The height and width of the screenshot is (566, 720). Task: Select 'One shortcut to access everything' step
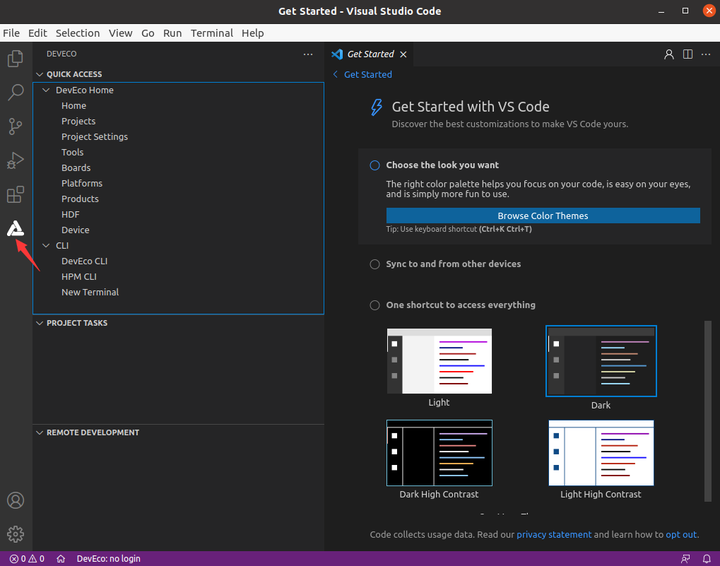[x=460, y=305]
